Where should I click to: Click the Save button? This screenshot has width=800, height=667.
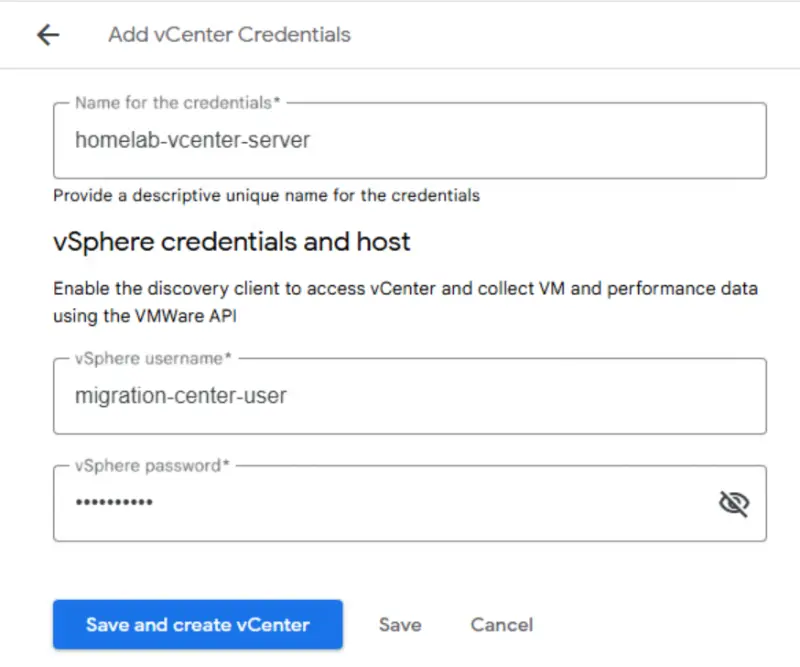click(399, 624)
